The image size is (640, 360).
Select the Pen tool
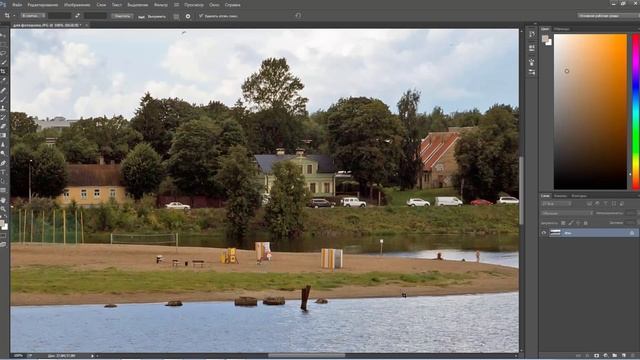(3, 163)
